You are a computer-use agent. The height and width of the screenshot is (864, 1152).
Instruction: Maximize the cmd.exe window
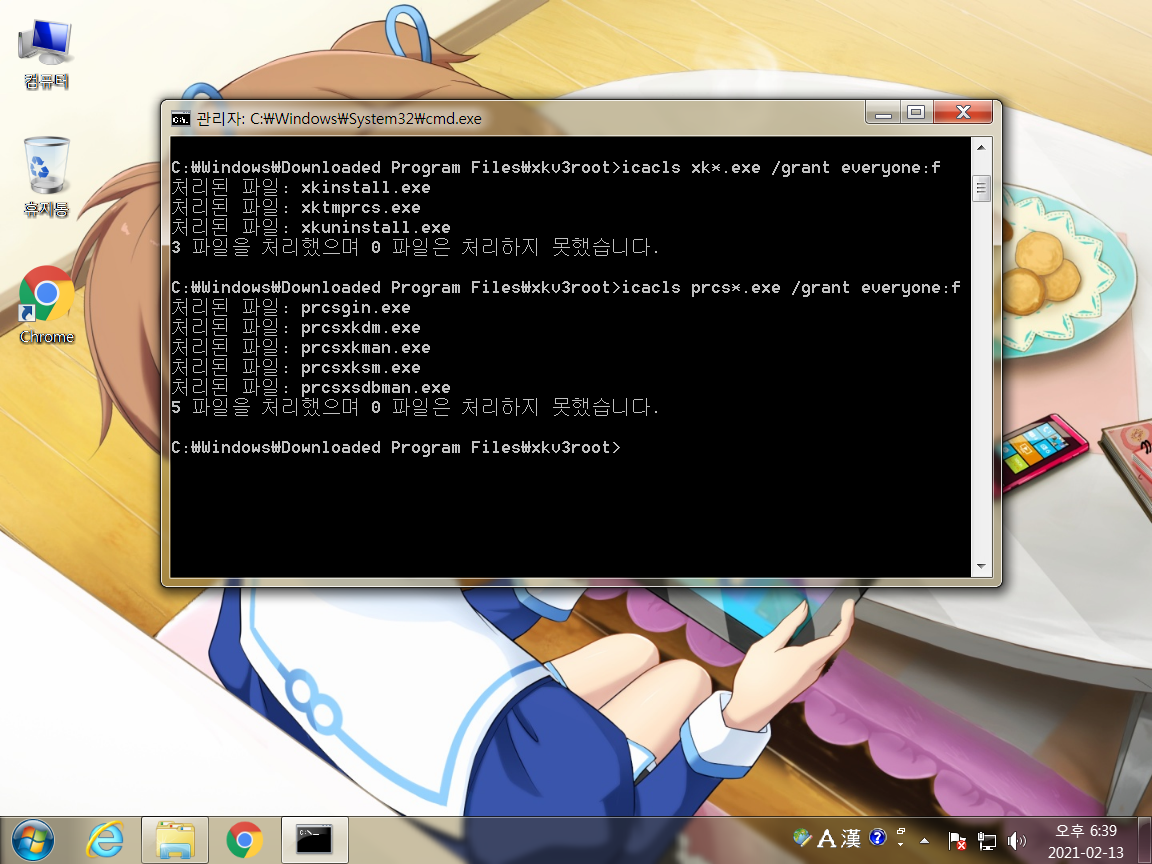click(x=916, y=112)
